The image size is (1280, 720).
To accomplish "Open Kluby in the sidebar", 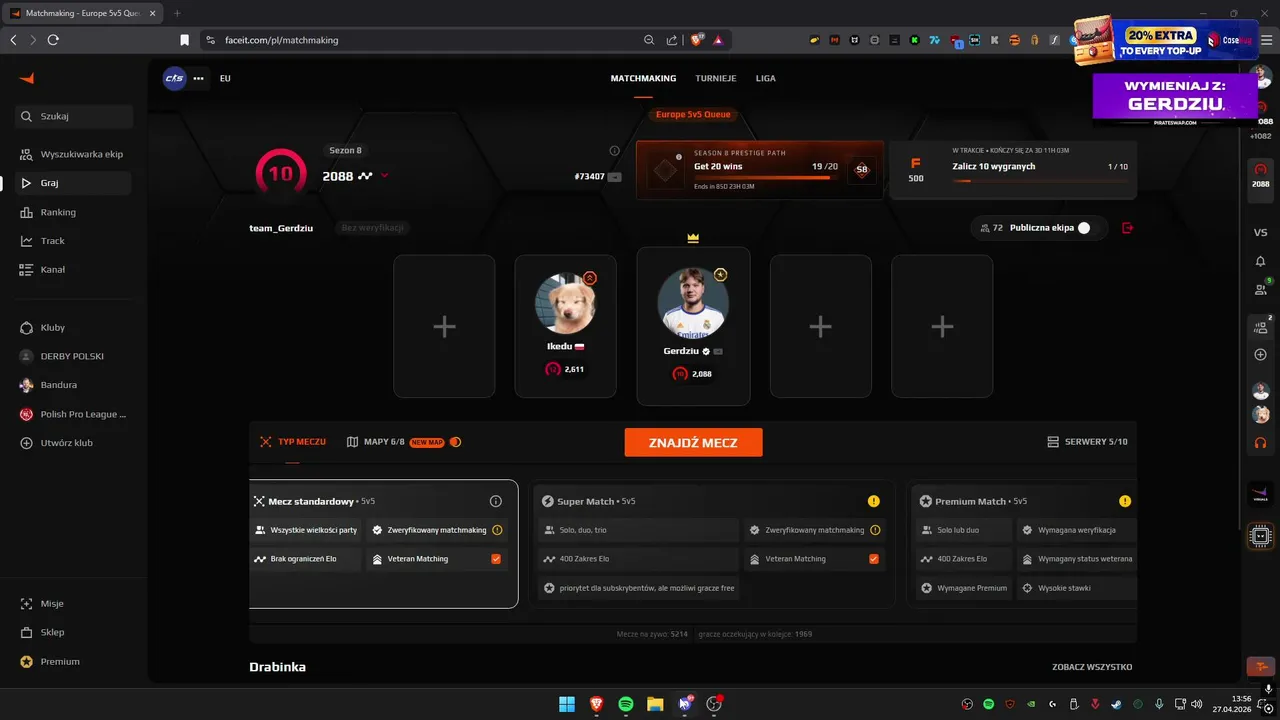I will 74,327.
